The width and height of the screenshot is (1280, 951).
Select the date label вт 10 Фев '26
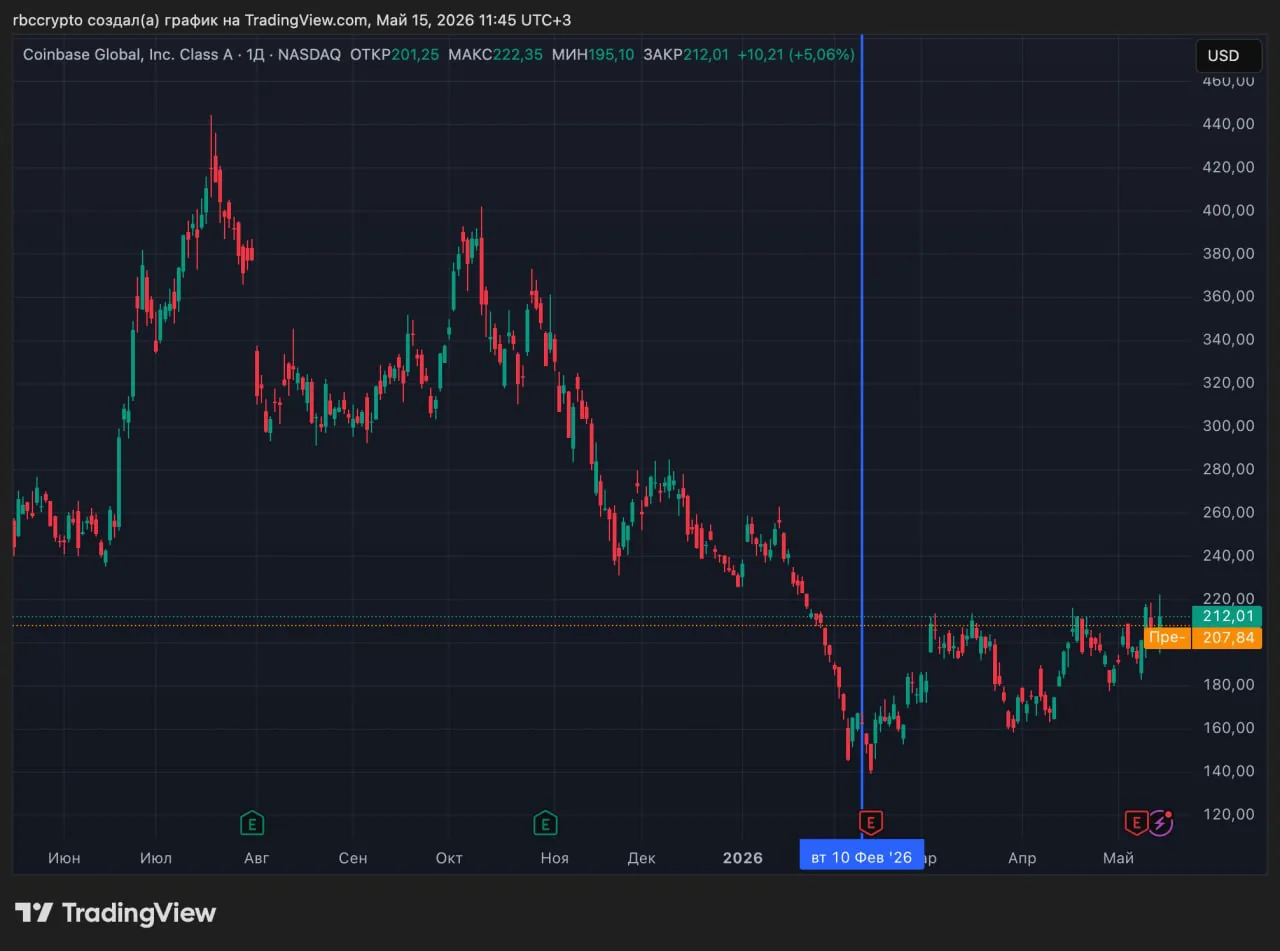pos(862,857)
